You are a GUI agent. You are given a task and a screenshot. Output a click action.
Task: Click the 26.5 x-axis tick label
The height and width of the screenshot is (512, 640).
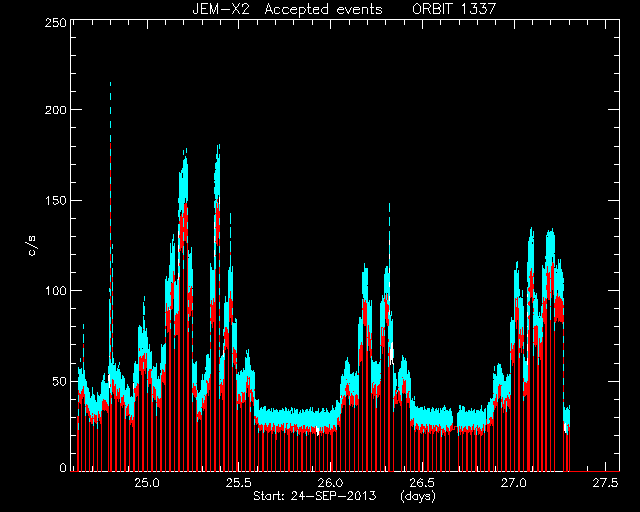[421, 483]
